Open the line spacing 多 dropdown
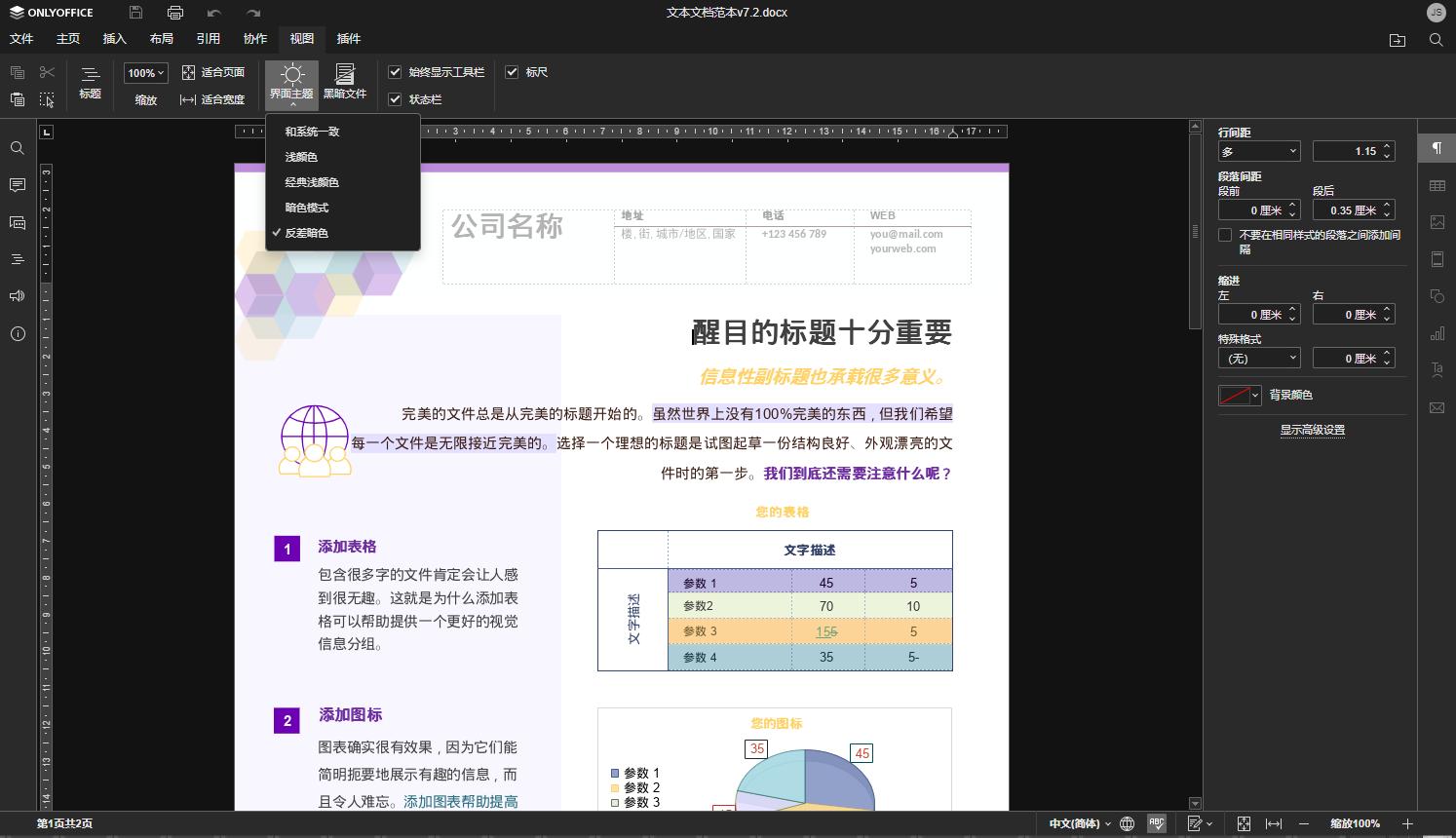The width and height of the screenshot is (1456, 838). (1258, 150)
